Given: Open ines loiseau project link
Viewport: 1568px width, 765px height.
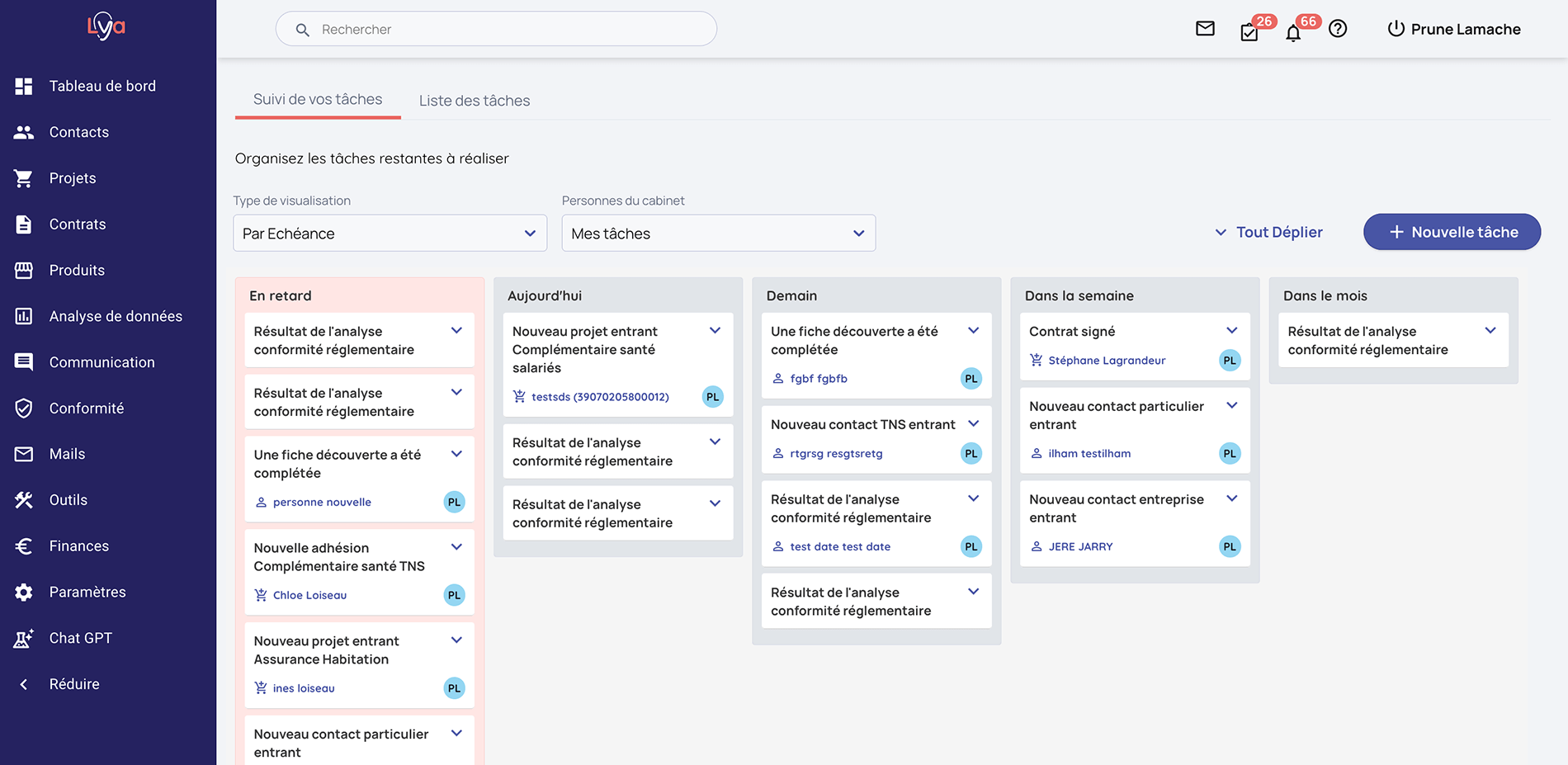Looking at the screenshot, I should [x=304, y=688].
